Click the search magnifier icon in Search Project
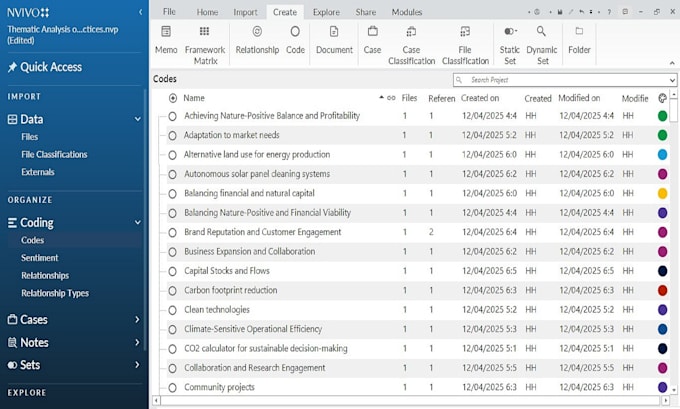 459,80
